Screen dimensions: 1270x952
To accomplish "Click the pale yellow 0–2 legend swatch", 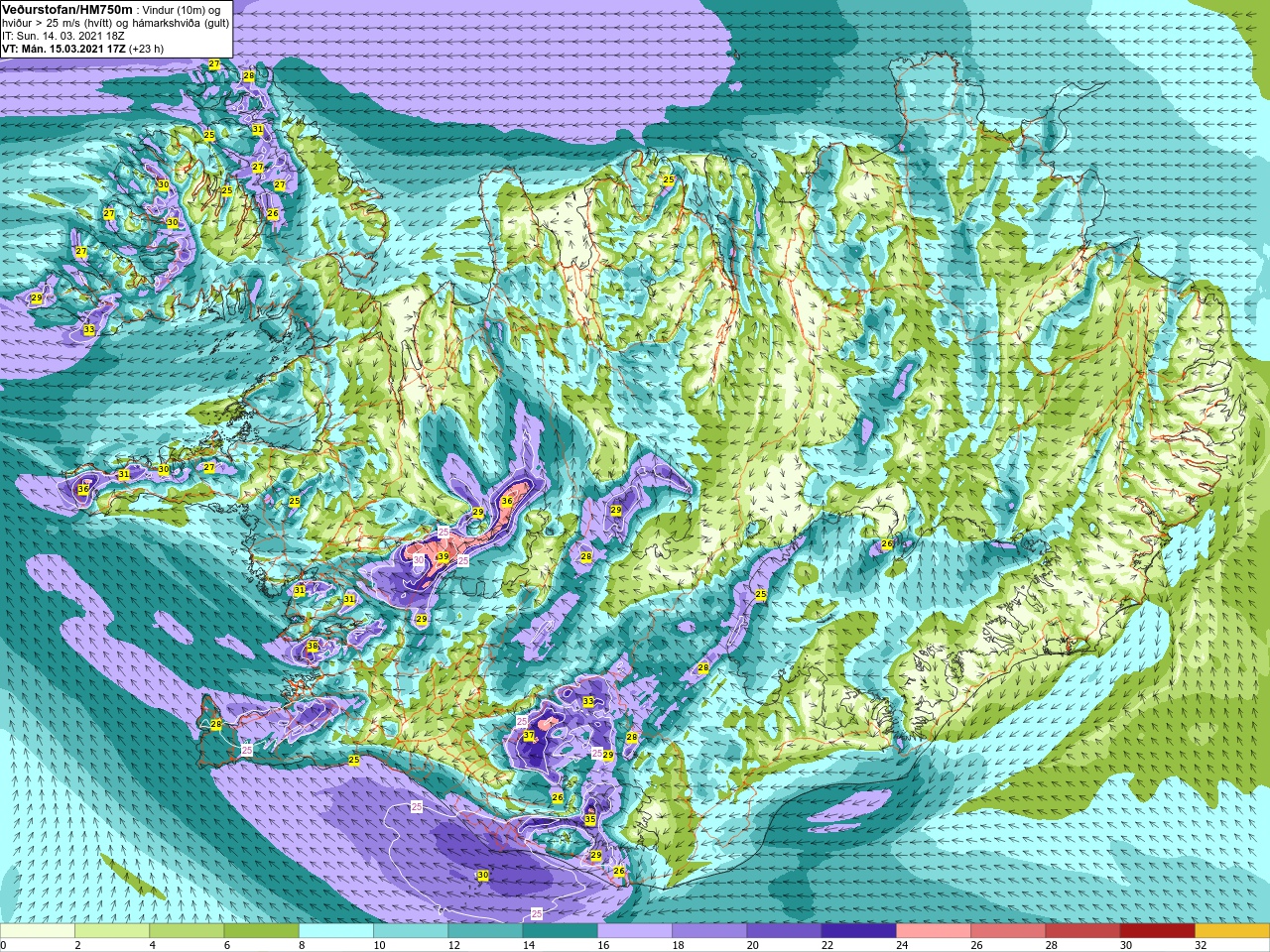I will point(38,932).
